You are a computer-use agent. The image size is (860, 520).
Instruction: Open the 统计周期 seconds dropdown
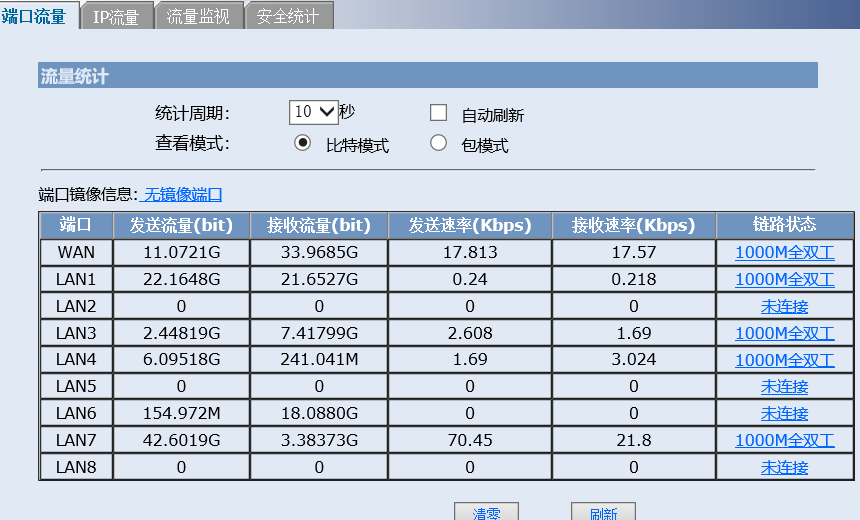[314, 112]
